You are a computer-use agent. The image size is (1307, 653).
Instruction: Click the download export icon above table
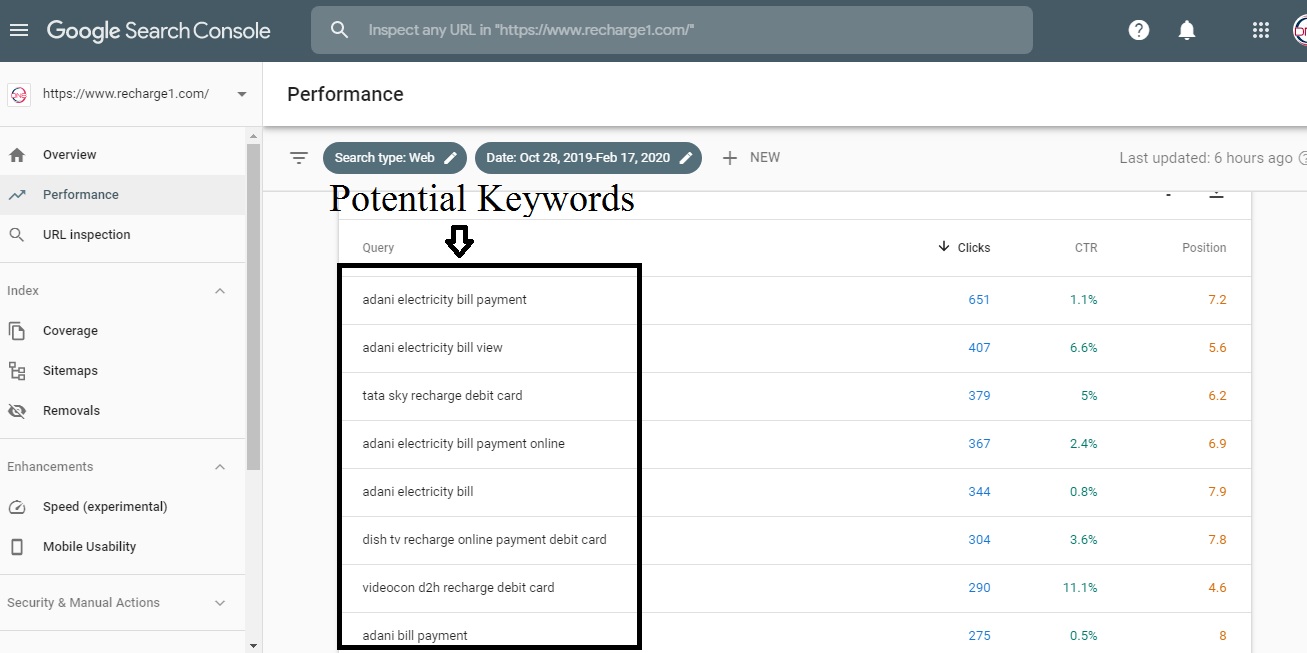(1217, 194)
